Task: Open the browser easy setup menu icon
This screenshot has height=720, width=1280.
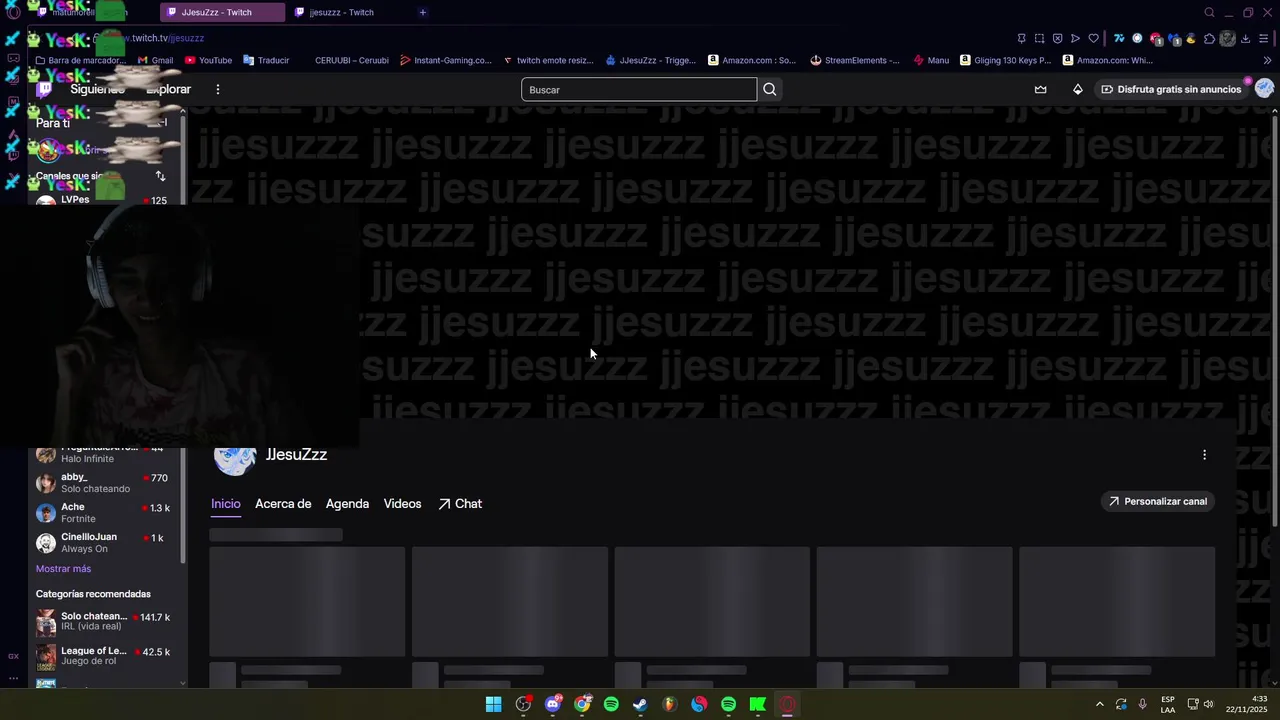Action: click(1264, 38)
